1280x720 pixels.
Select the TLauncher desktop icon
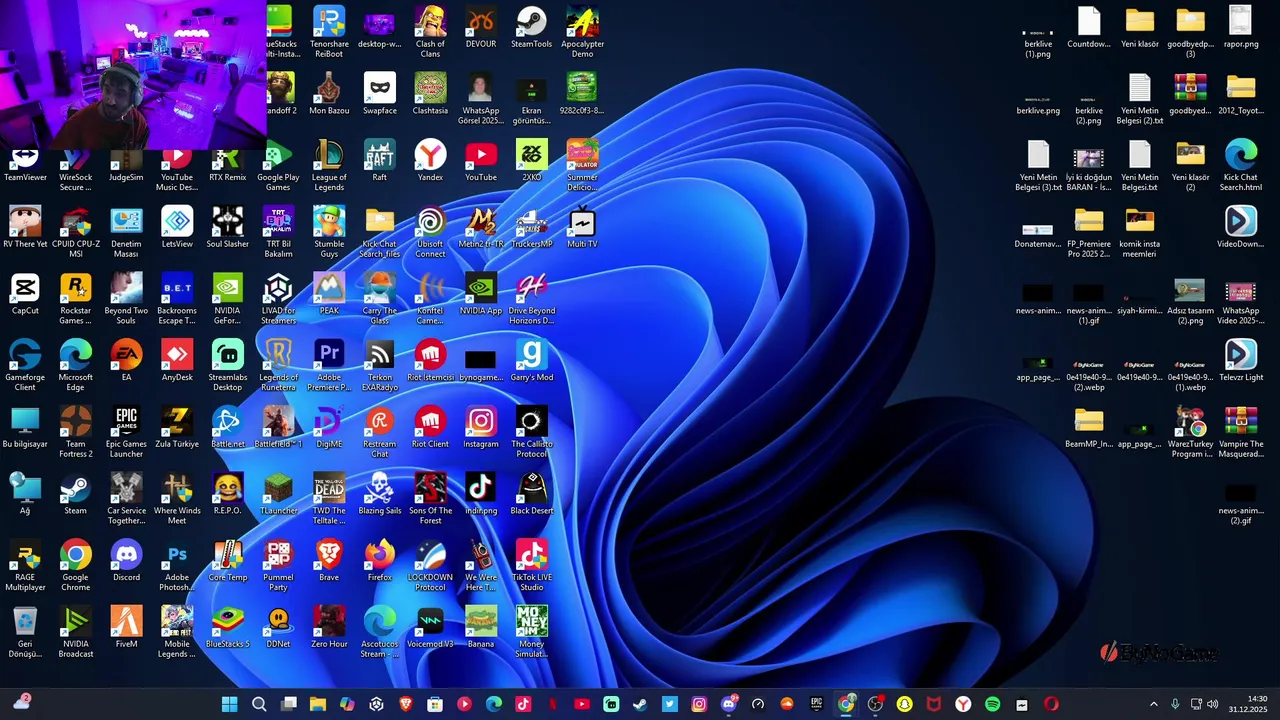click(x=278, y=495)
